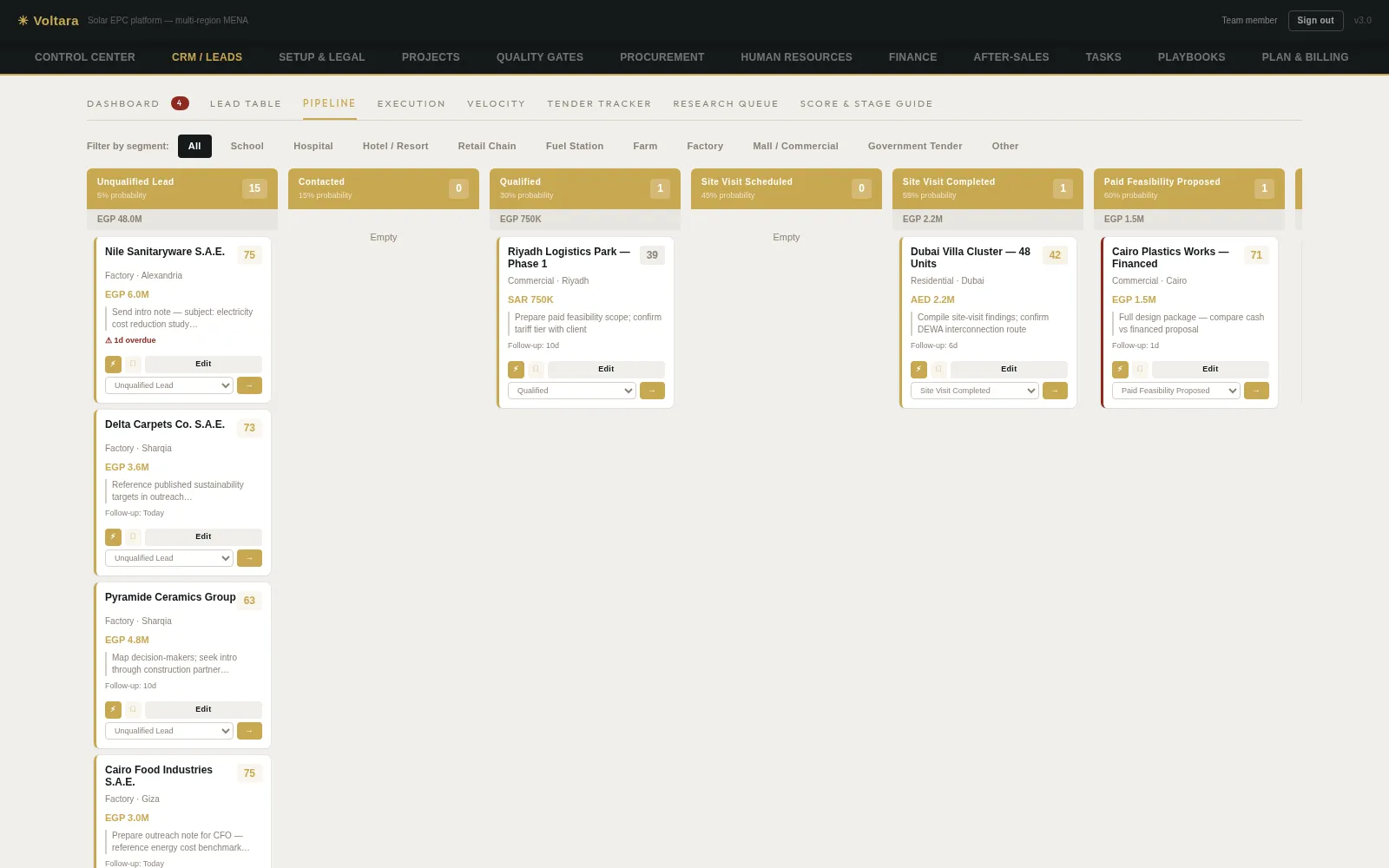Open the Research Queue tab
Screen dimensions: 1389x868
(726, 104)
